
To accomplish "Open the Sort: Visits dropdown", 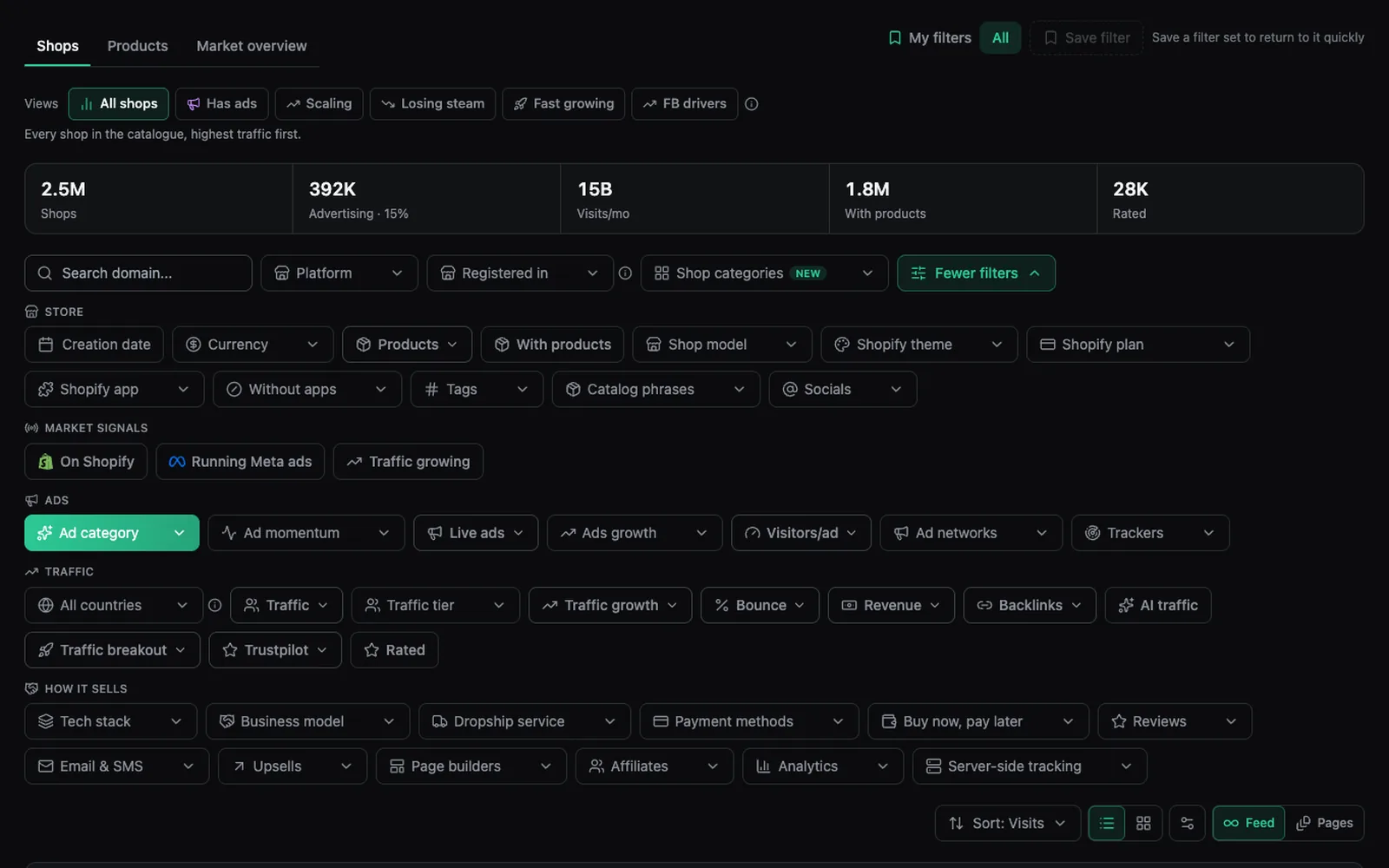I will (x=1008, y=823).
